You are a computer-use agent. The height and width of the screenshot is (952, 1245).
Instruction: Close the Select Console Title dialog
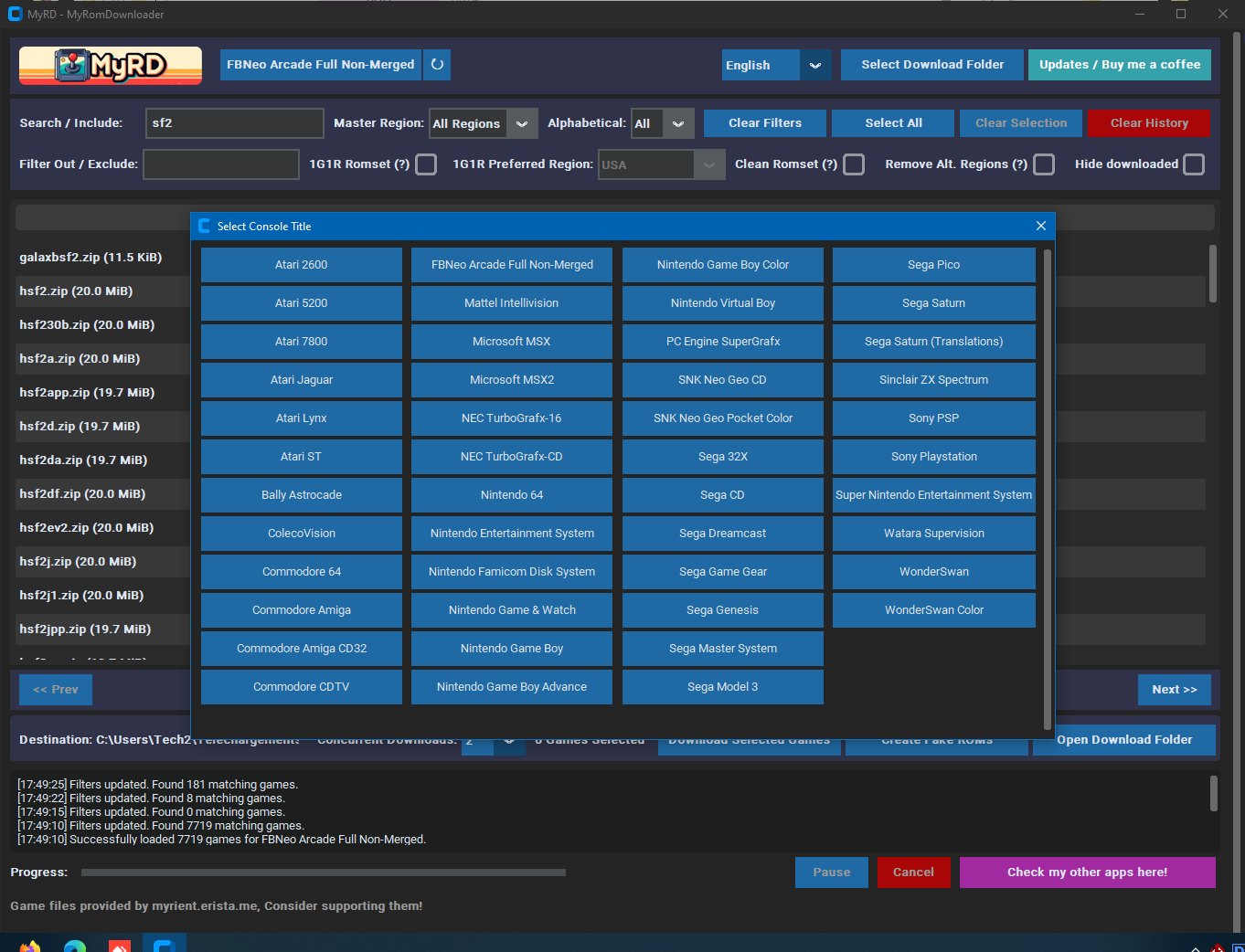(1040, 226)
